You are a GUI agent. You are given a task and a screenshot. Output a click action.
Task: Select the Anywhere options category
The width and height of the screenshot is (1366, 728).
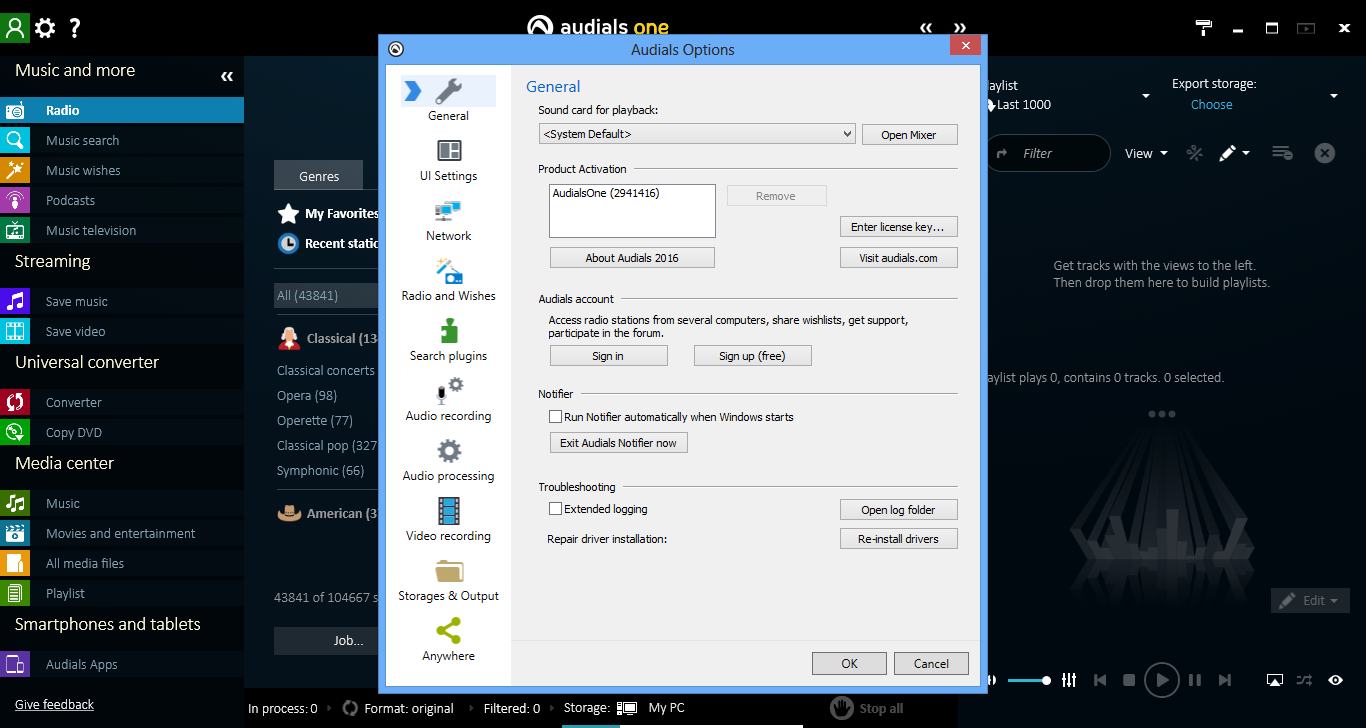click(448, 640)
